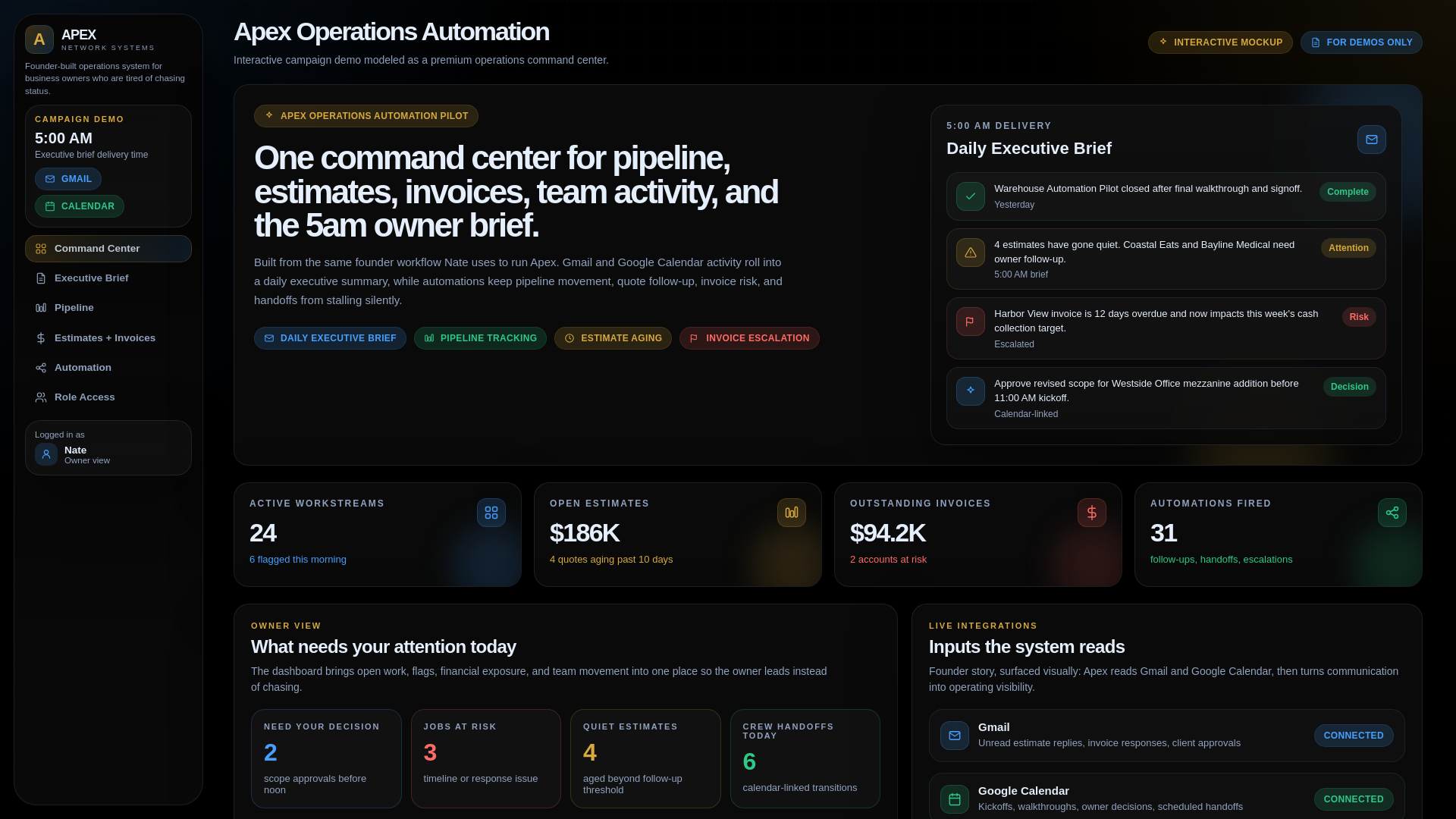Select the INVOICE ESCALATION chip
Viewport: 1456px width, 819px height.
tap(749, 338)
